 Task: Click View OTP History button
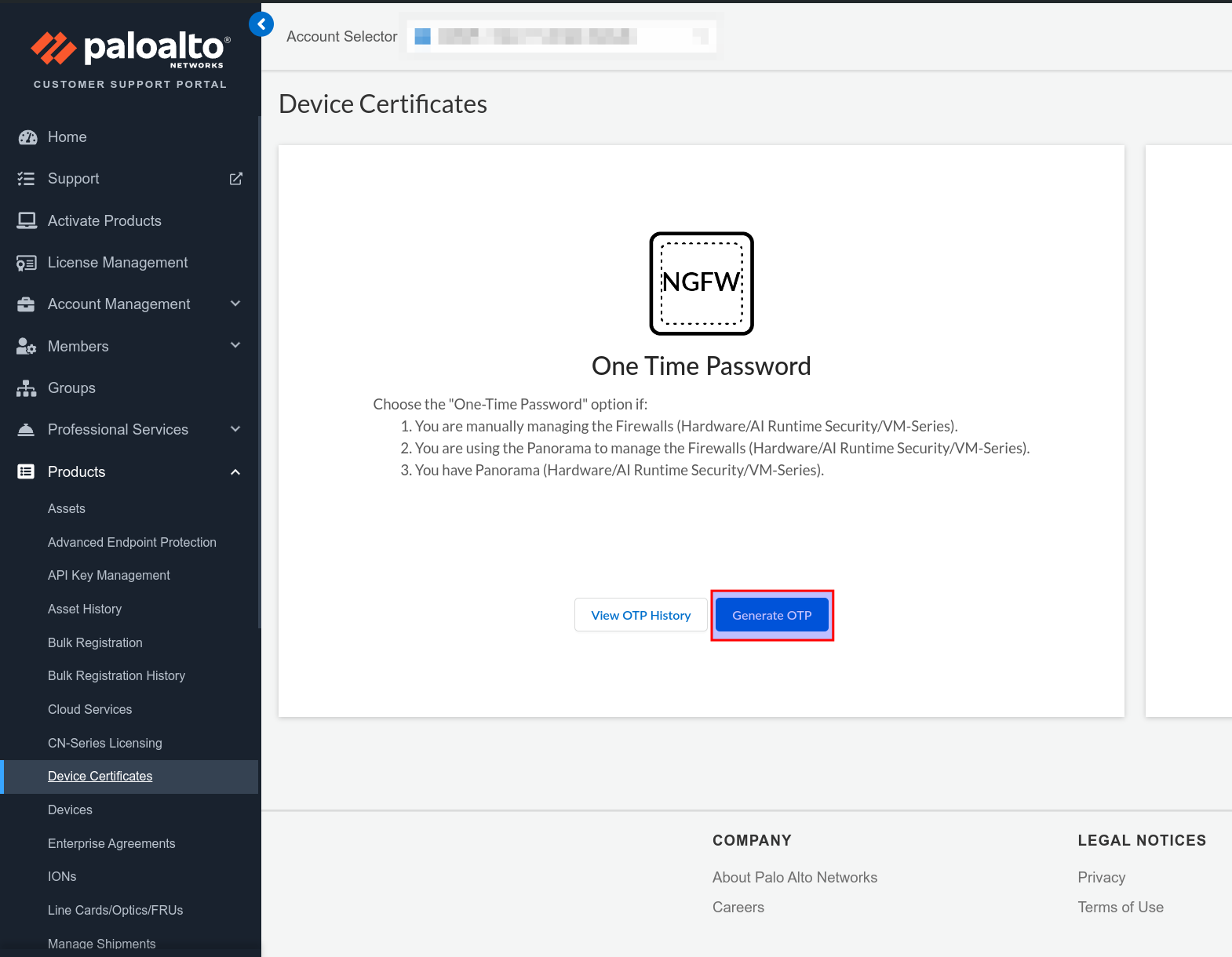click(x=641, y=615)
